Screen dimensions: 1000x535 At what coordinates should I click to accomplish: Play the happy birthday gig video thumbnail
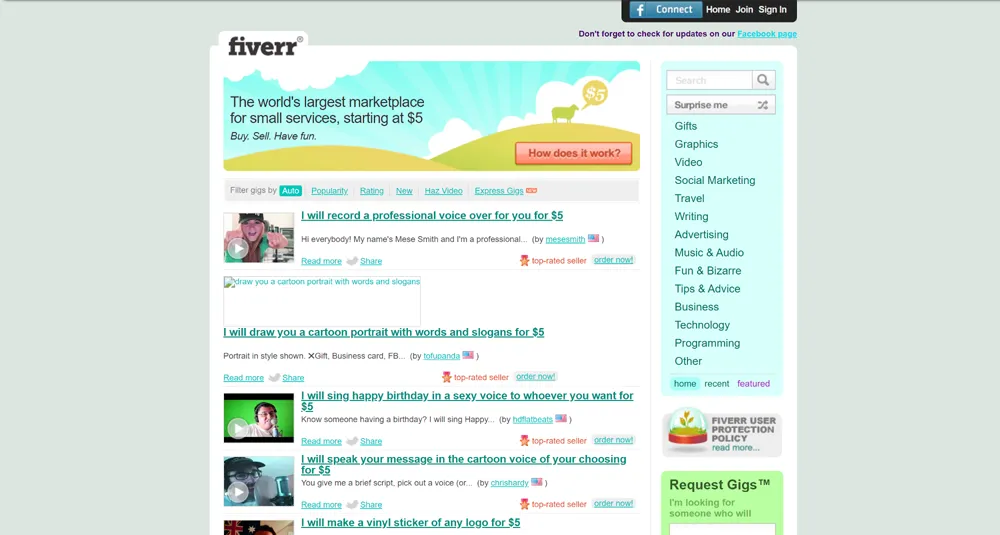pos(258,418)
